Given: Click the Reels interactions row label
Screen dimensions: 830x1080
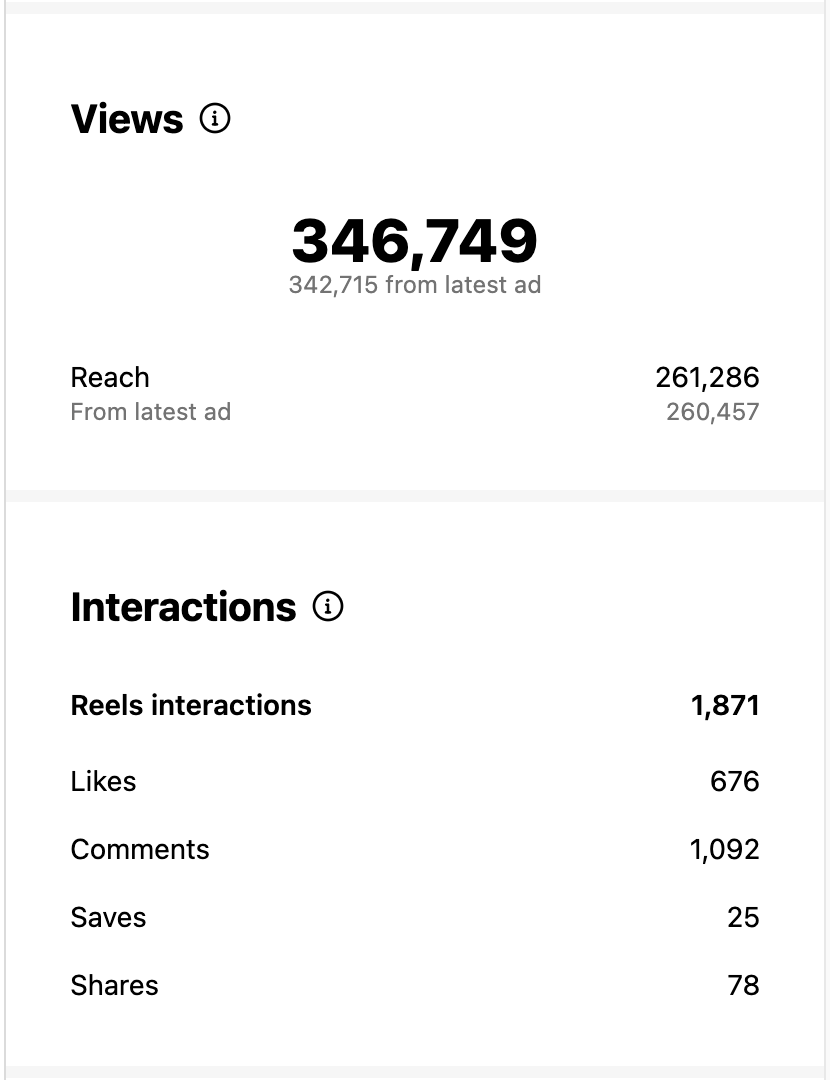Looking at the screenshot, I should 191,705.
